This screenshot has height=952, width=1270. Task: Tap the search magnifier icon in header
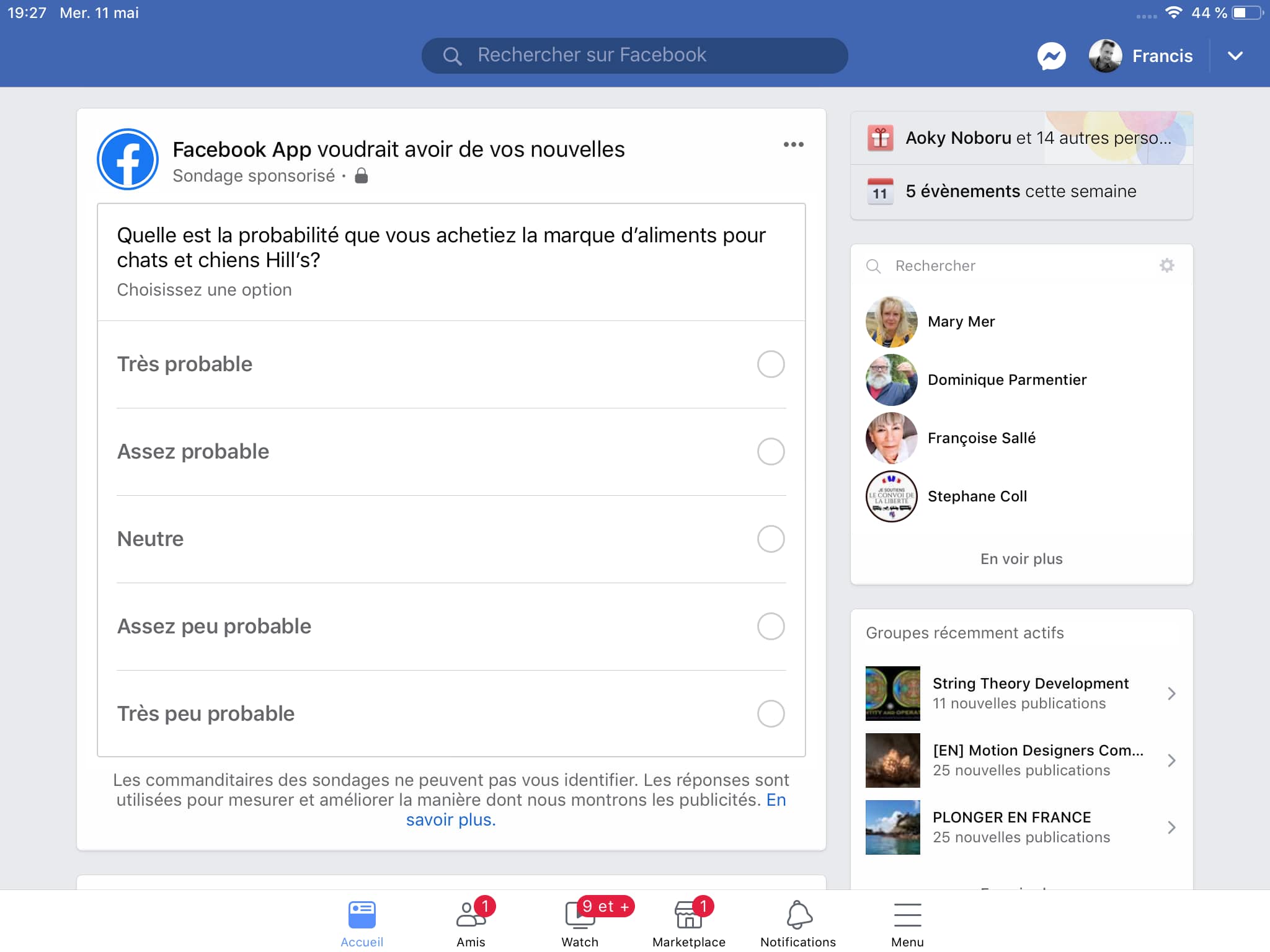[452, 56]
